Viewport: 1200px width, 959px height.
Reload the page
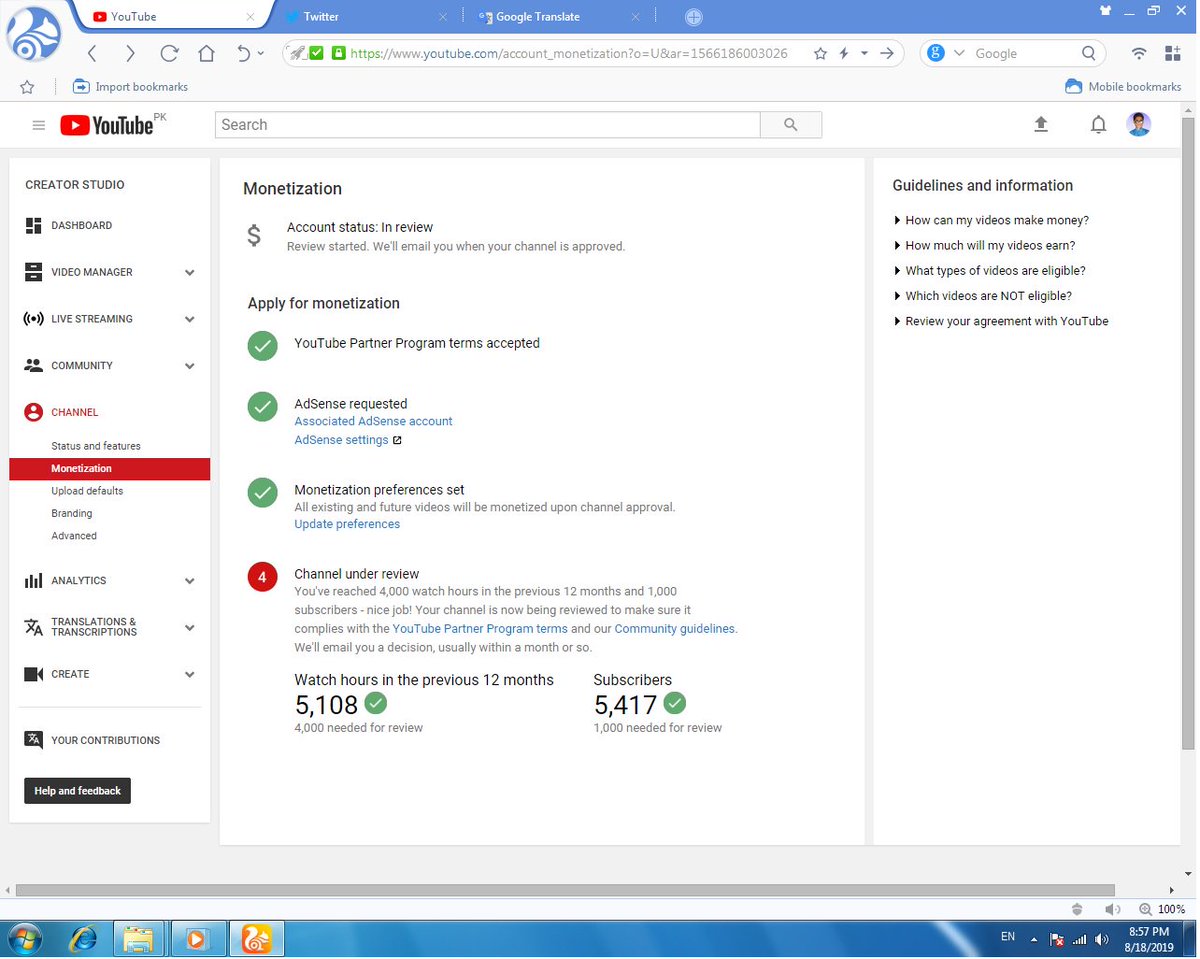coord(169,54)
